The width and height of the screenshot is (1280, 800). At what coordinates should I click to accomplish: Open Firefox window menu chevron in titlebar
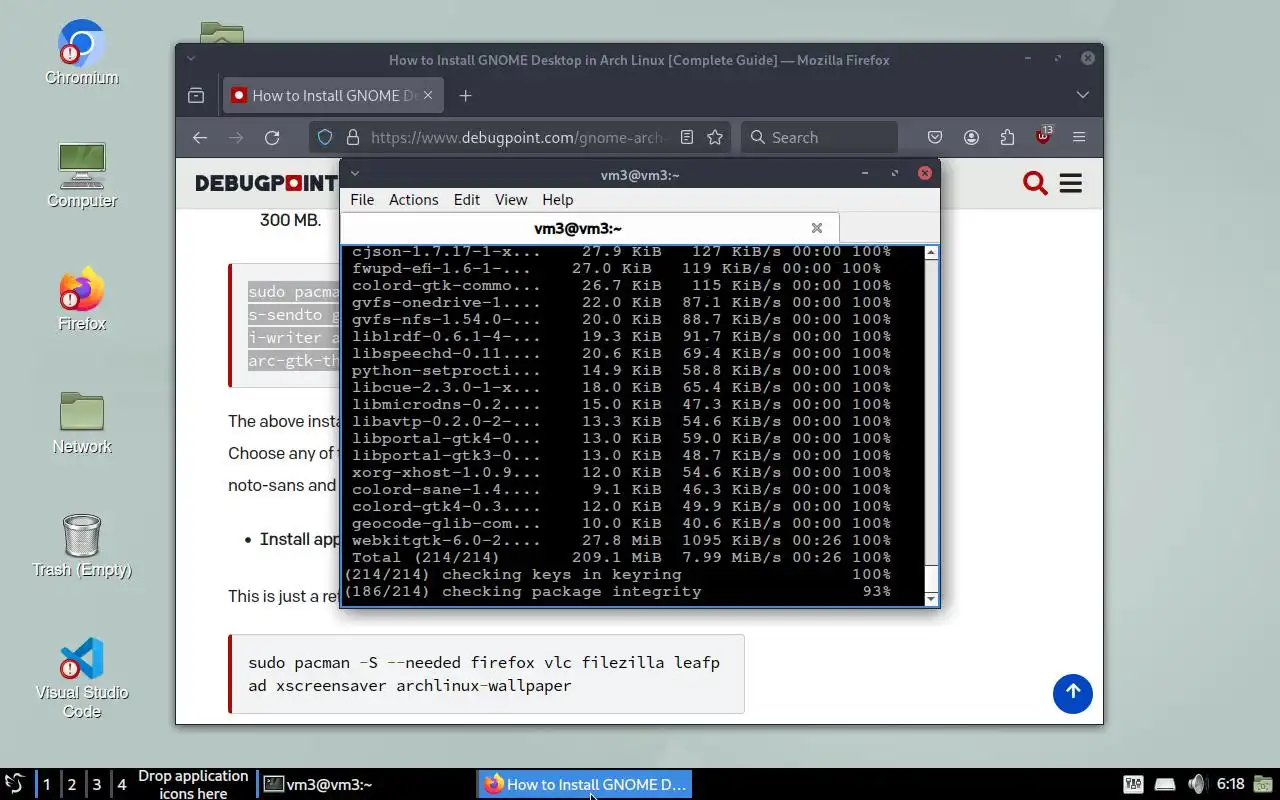[190, 59]
